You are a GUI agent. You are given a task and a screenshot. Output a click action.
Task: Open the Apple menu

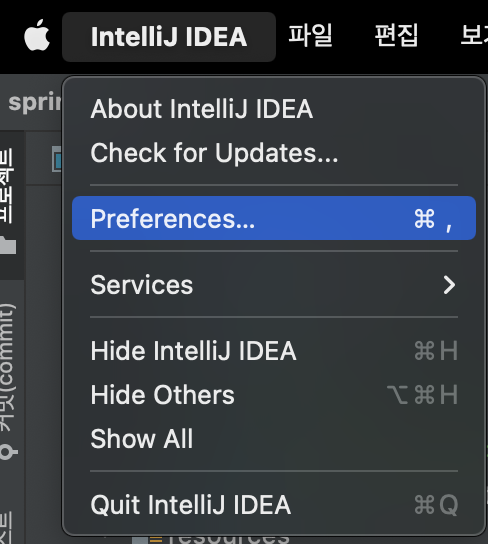click(37, 35)
